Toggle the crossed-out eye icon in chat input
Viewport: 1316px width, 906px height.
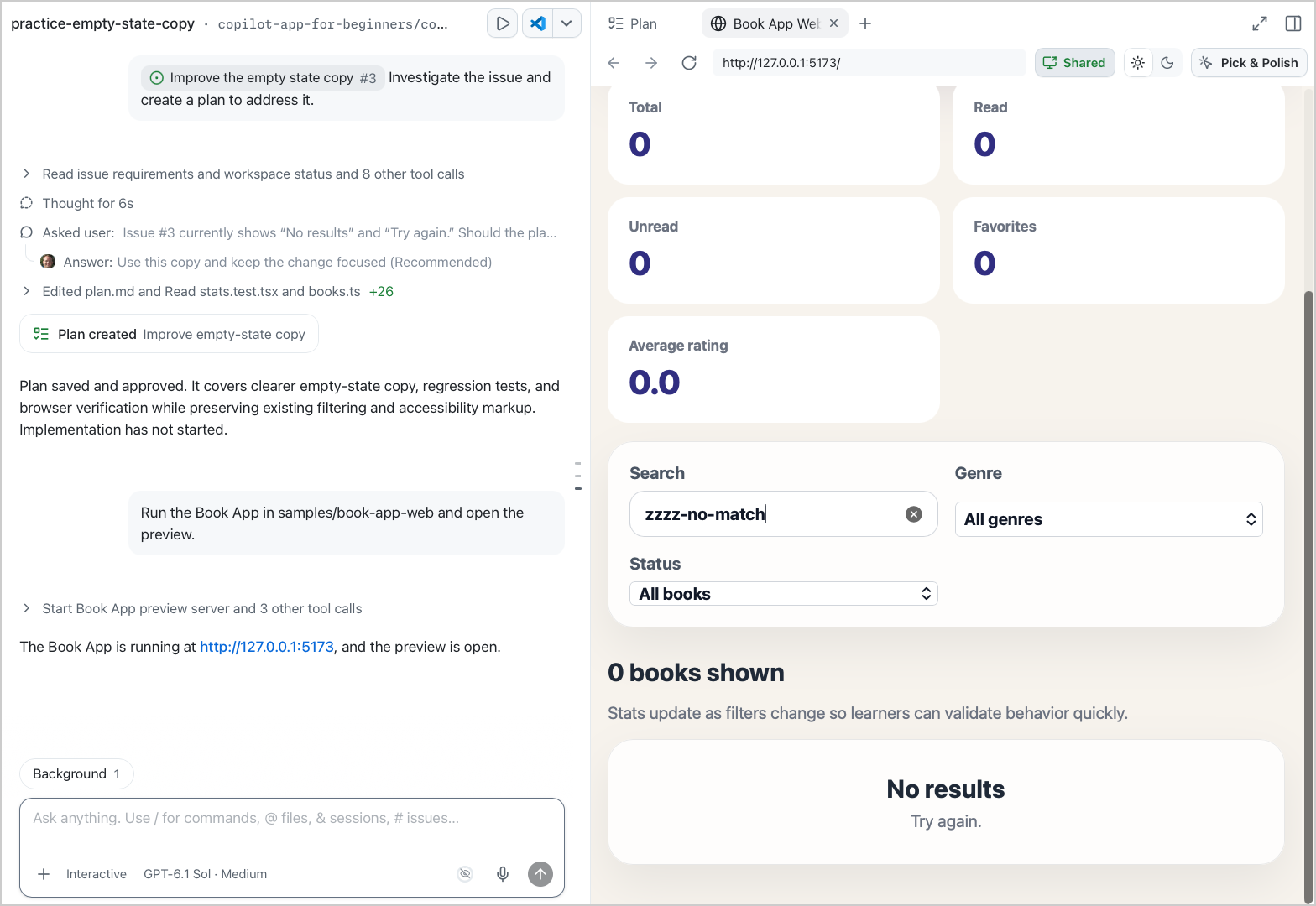tap(465, 874)
